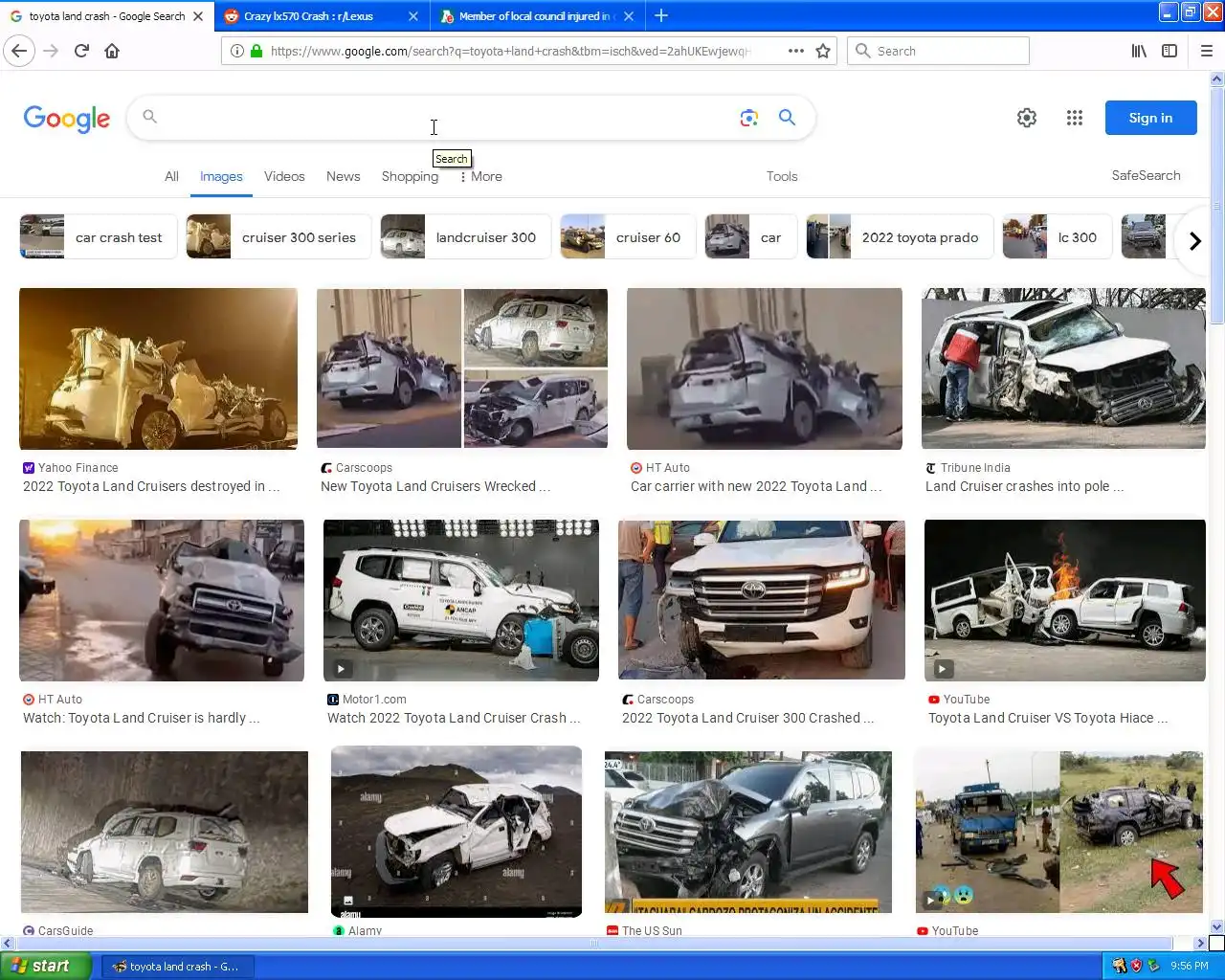Click the browser forward arrow

click(51, 51)
